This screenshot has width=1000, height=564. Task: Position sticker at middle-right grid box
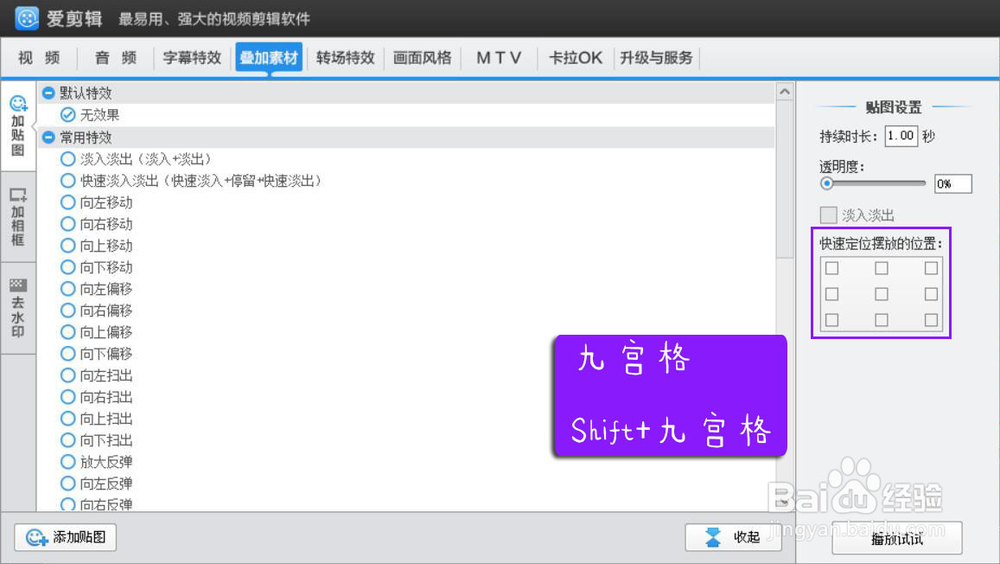coord(931,294)
